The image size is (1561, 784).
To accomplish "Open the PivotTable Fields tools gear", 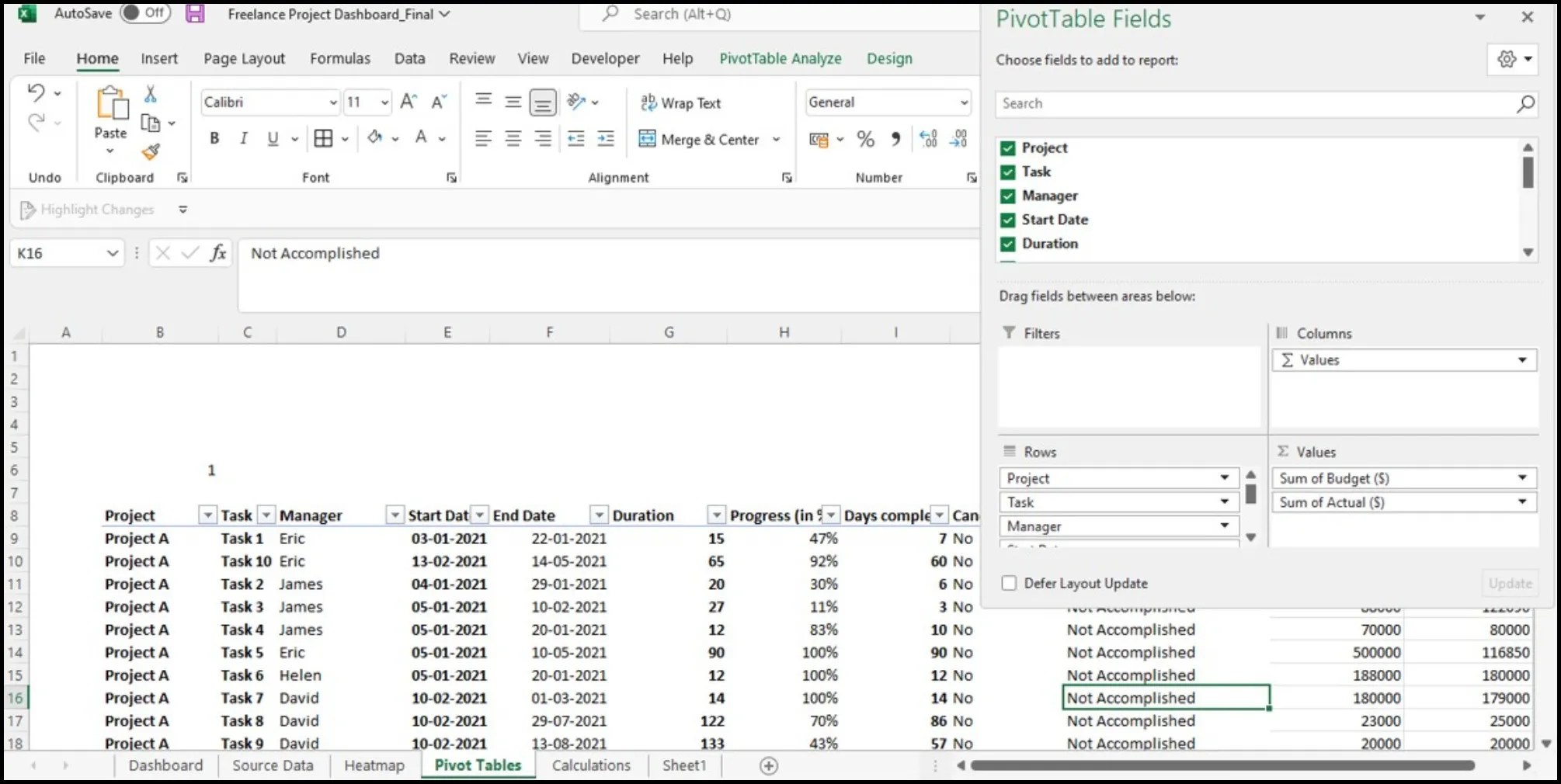I will click(x=1507, y=60).
